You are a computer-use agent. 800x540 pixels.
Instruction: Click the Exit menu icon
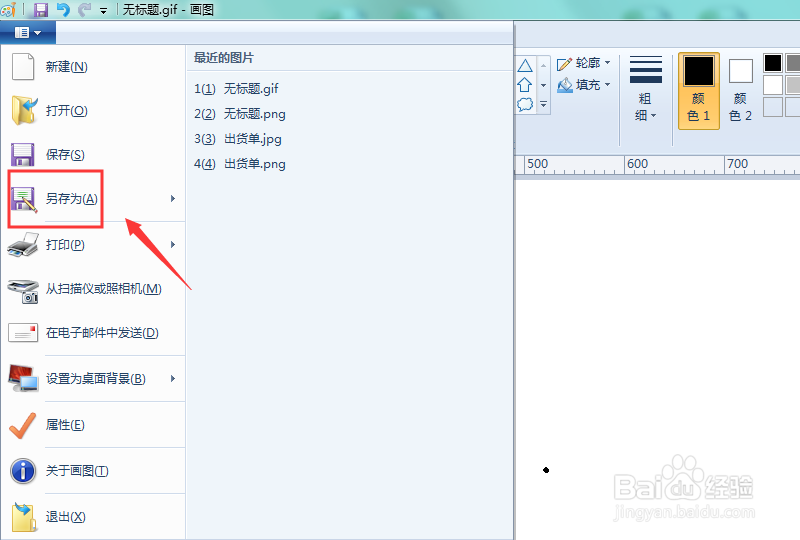pos(24,517)
